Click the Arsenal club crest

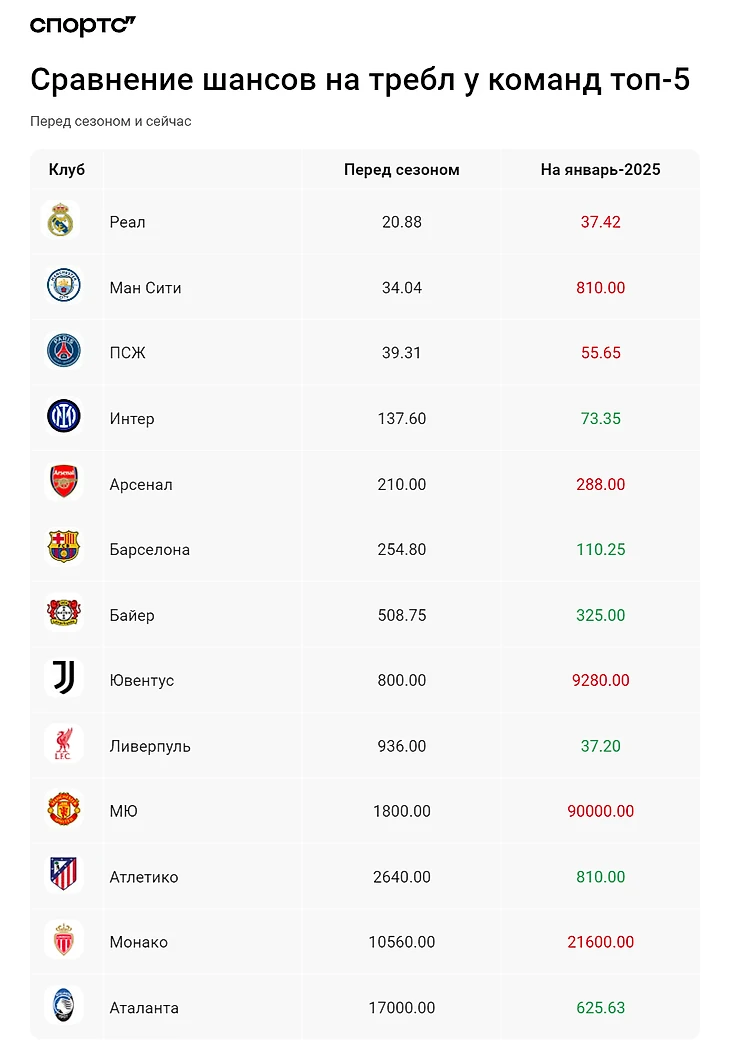pyautogui.click(x=63, y=483)
